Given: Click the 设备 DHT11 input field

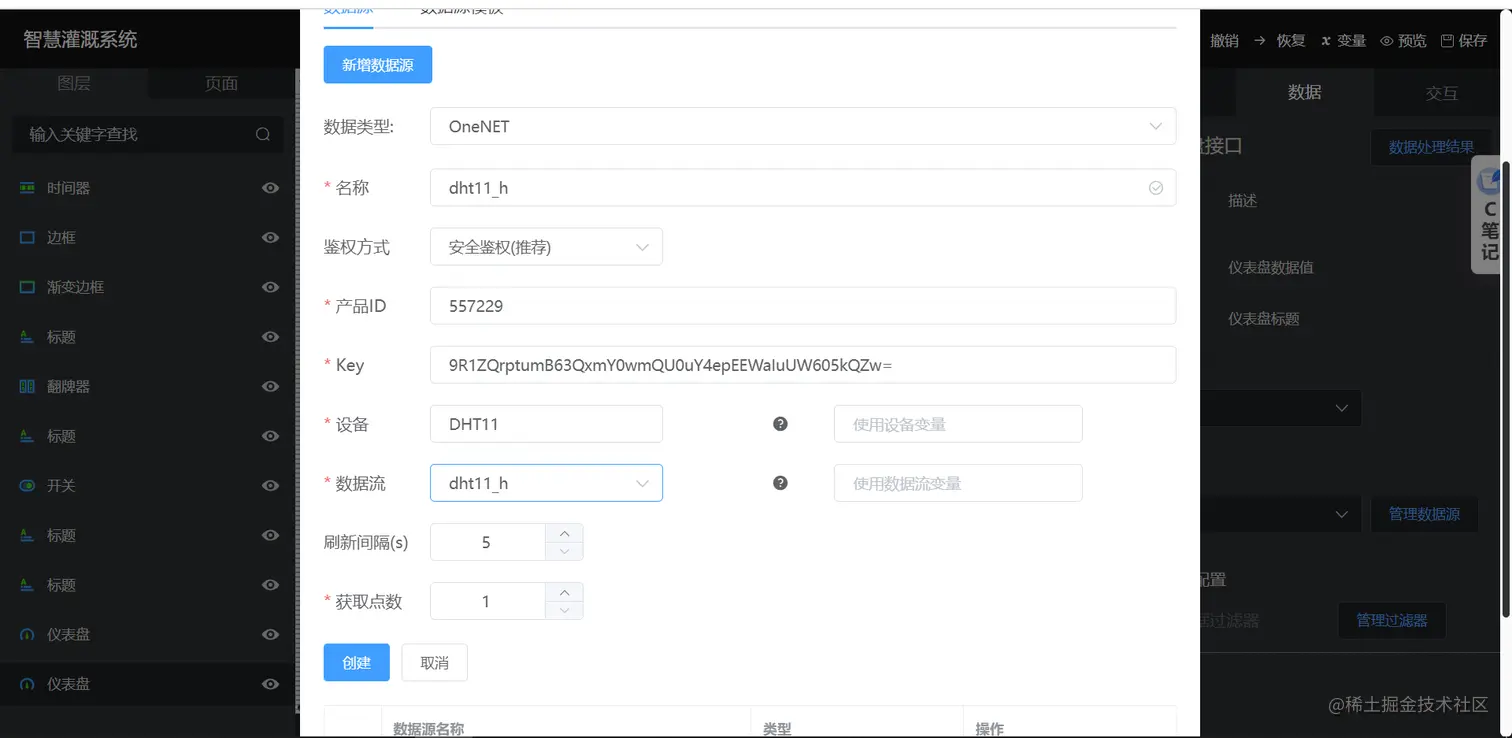Looking at the screenshot, I should 546,424.
